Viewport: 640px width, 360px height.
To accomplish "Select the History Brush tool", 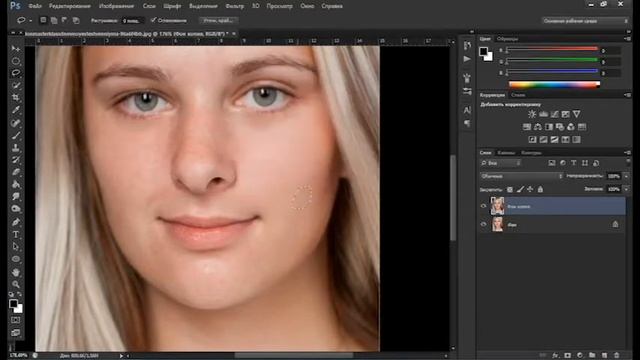I will point(16,160).
